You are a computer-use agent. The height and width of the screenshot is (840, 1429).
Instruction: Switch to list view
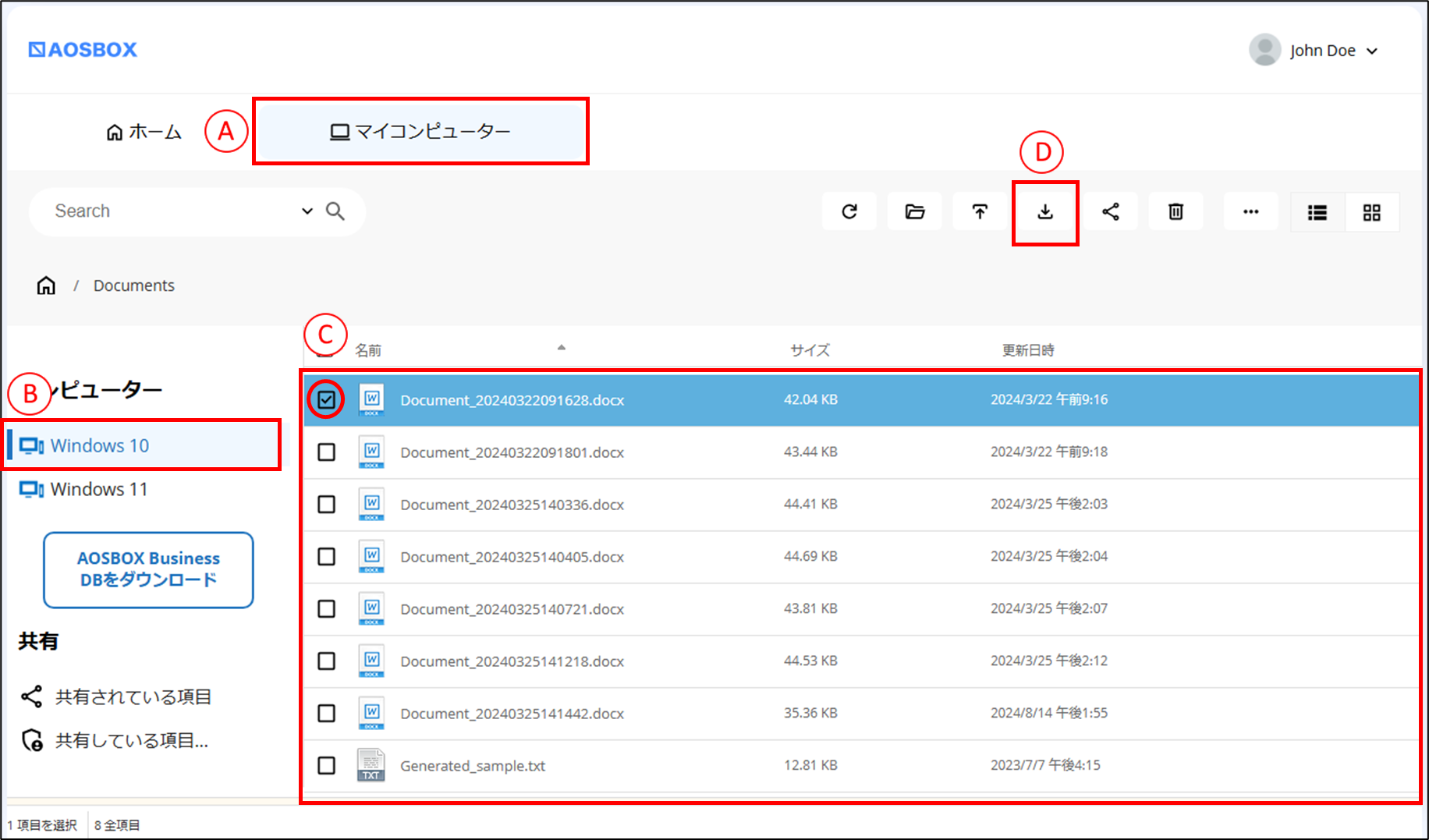pos(1317,212)
